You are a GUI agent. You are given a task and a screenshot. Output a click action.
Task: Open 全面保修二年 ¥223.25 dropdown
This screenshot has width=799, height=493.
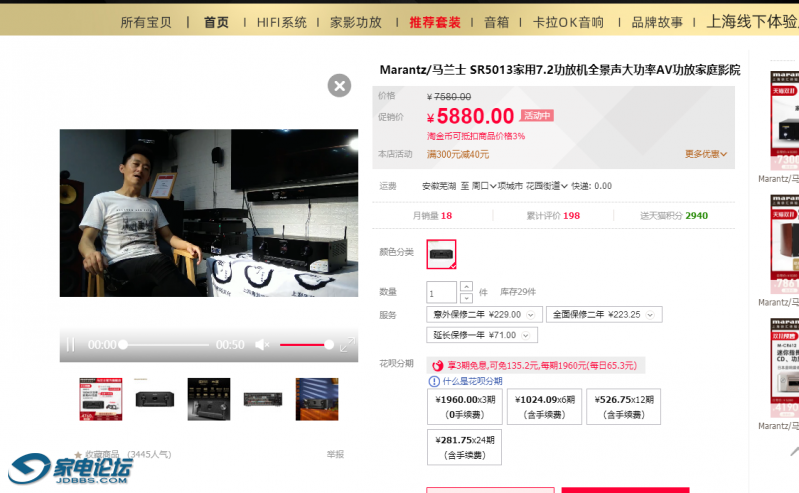(604, 315)
